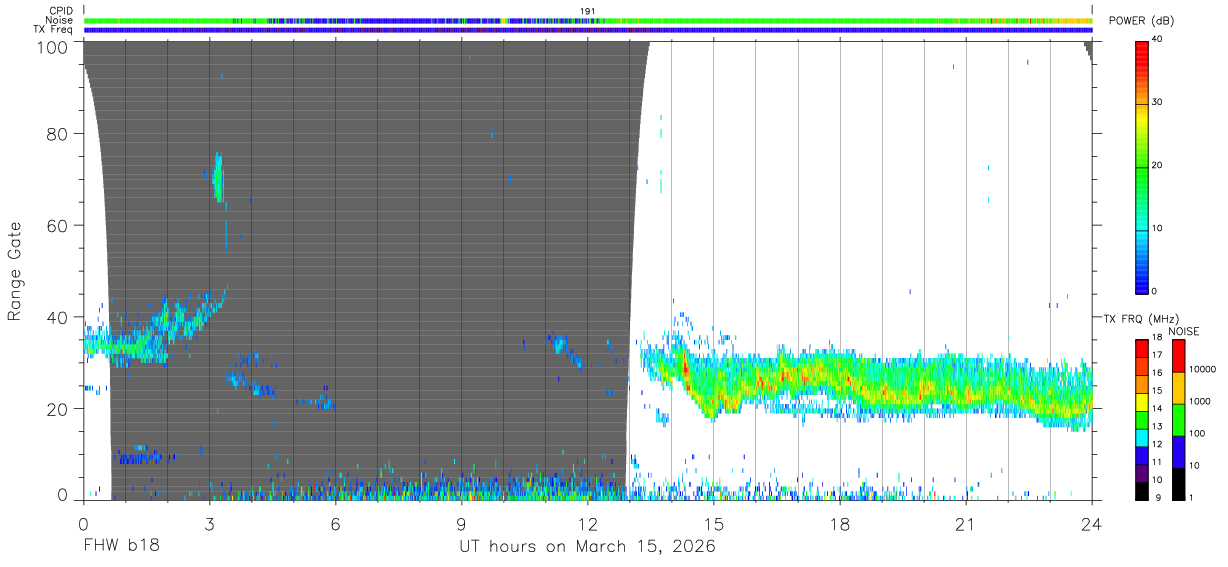Click the 100 tick on Range Gate axis

53,47
